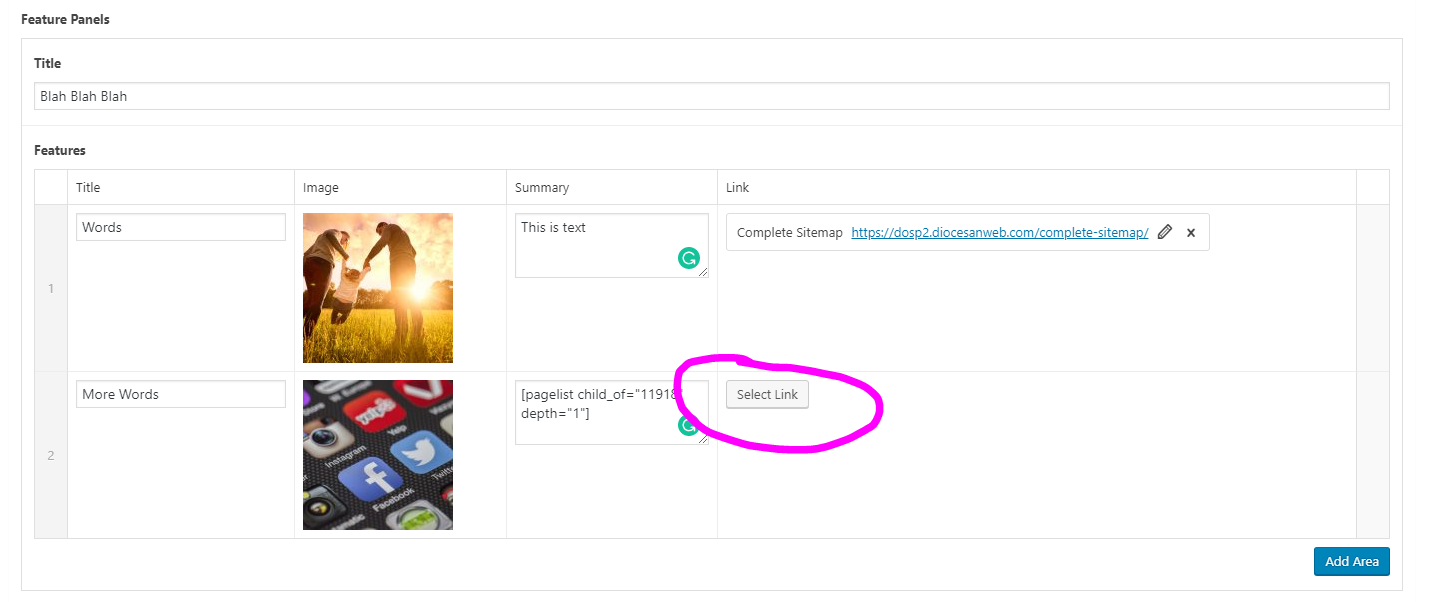This screenshot has width=1430, height=602.
Task: Click the "Complete Sitemap" link title text
Action: click(789, 232)
